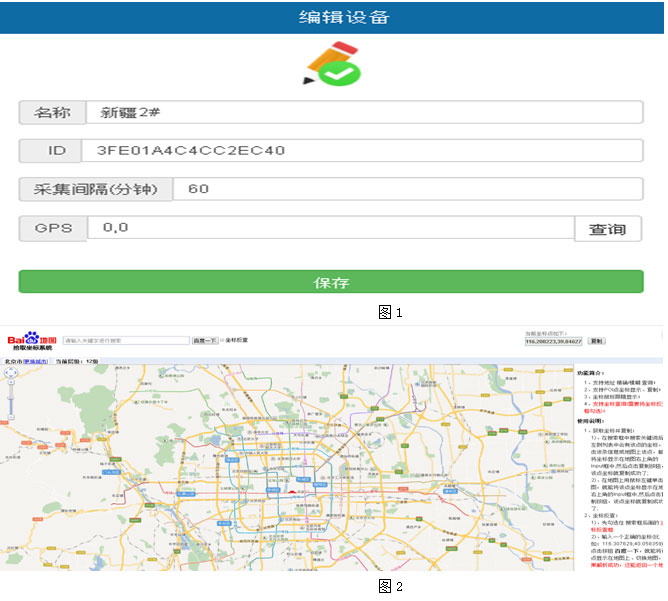The height and width of the screenshot is (601, 668).
Task: Click the Baidu Map logo
Action: coord(30,339)
